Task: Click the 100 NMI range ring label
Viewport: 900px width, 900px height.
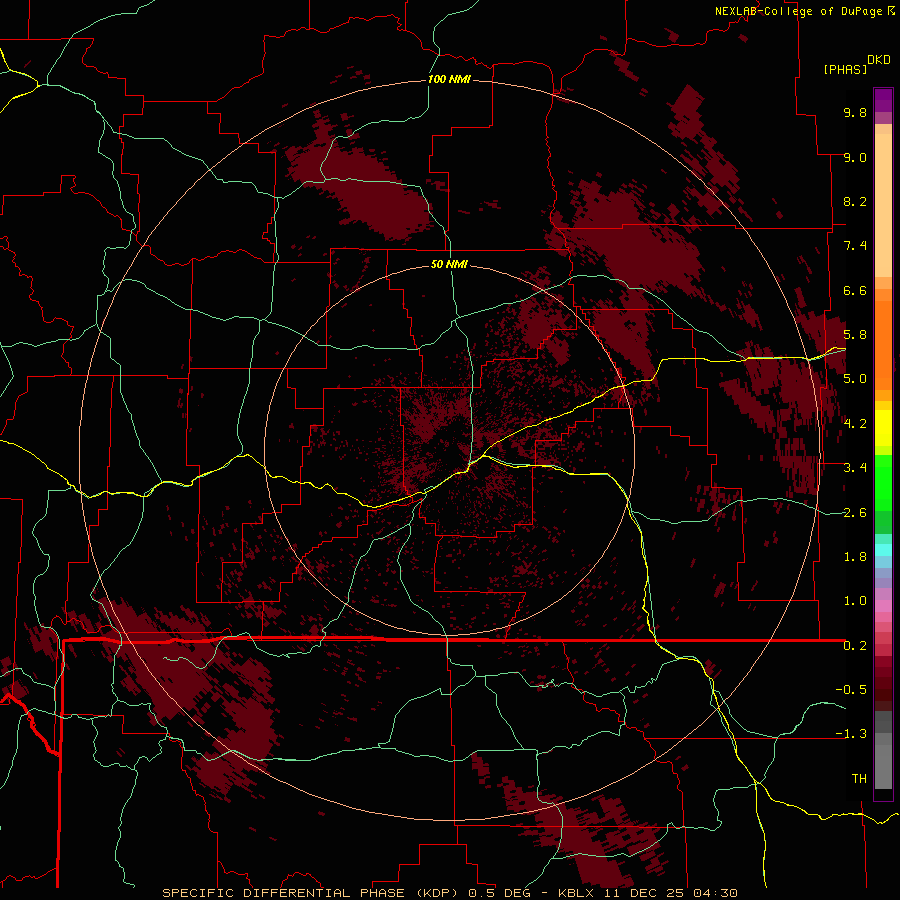Action: 449,79
